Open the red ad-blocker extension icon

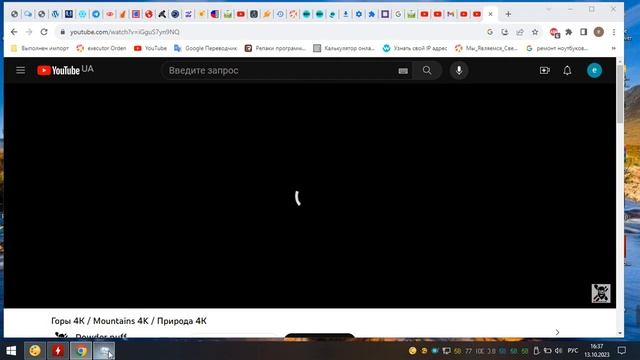point(554,32)
